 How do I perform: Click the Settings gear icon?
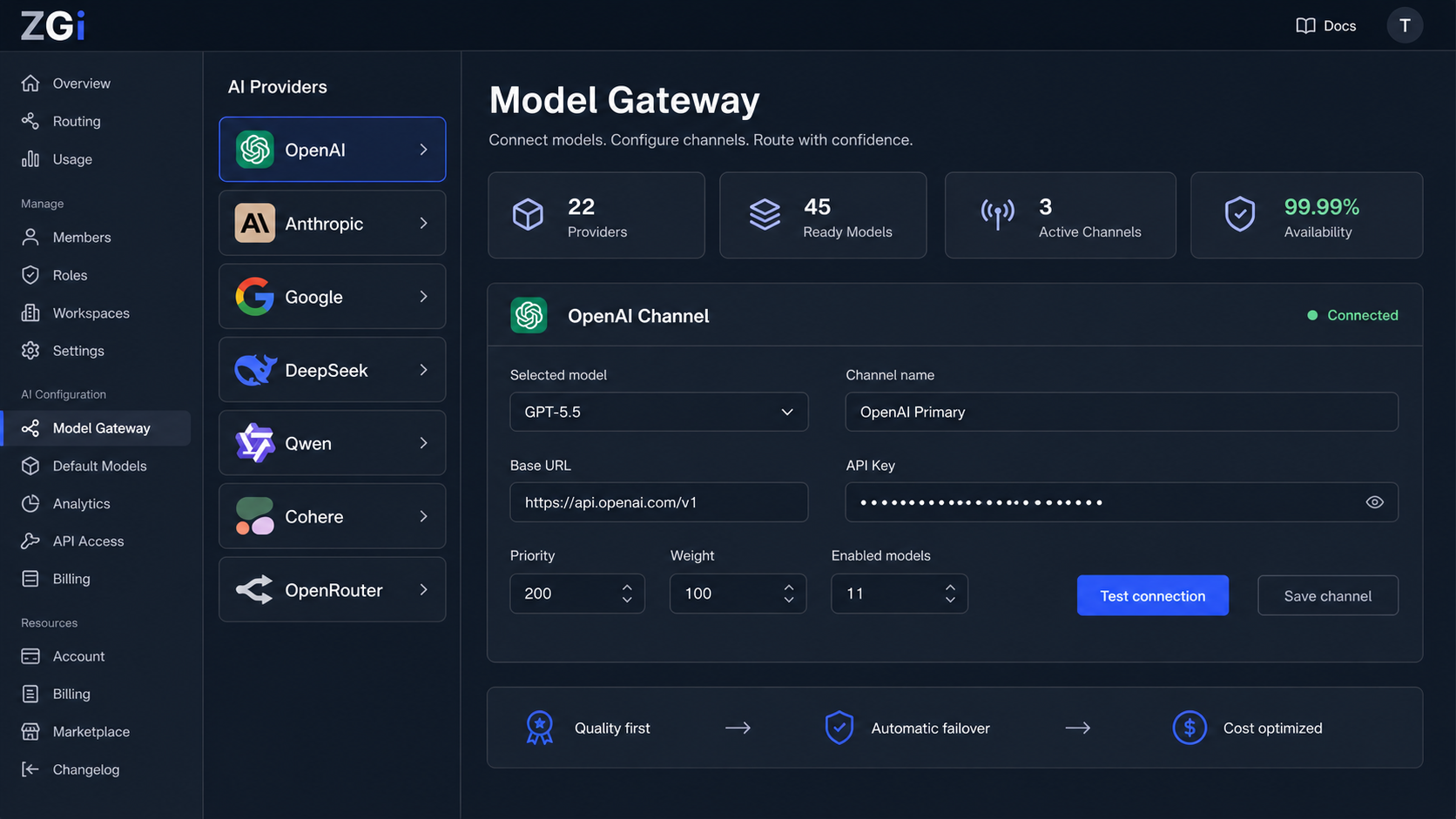[x=30, y=351]
